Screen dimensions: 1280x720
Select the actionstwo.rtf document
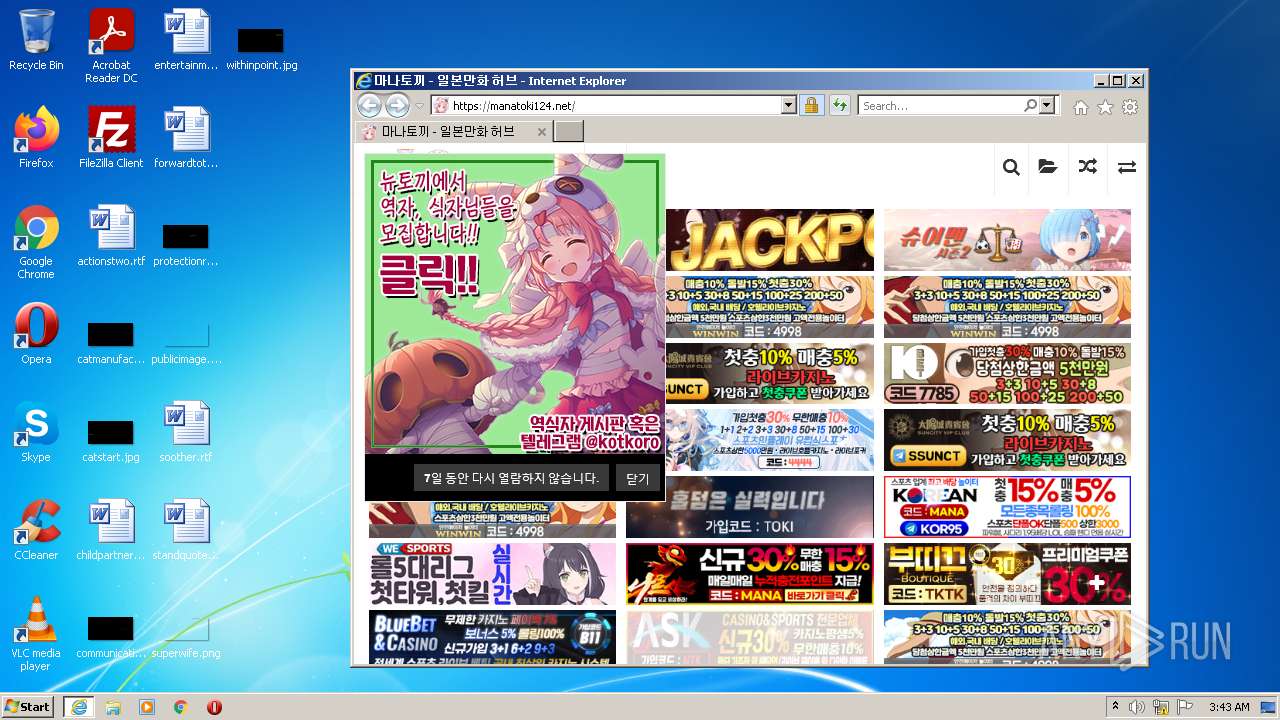pos(111,236)
